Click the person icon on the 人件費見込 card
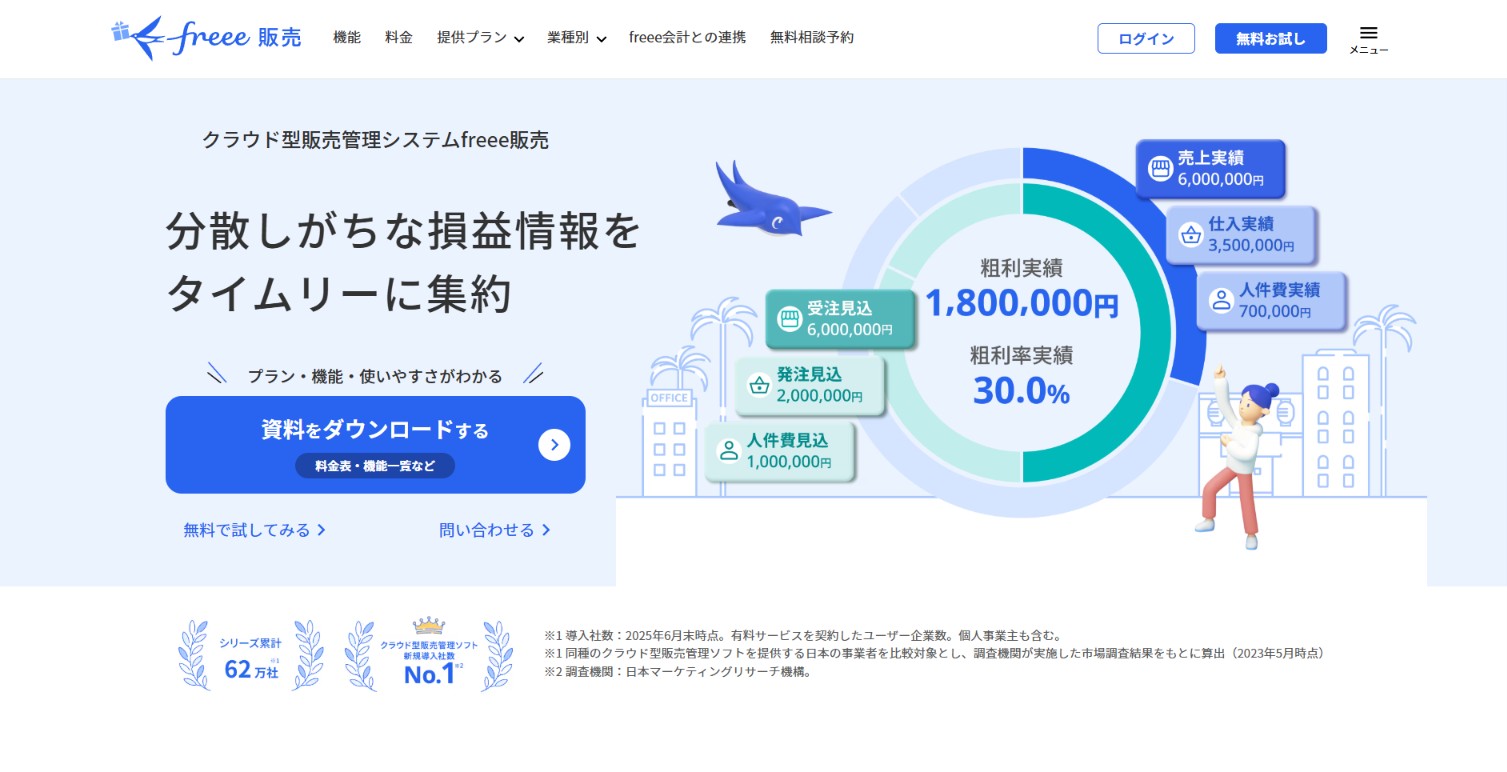Image resolution: width=1507 pixels, height=772 pixels. (729, 451)
